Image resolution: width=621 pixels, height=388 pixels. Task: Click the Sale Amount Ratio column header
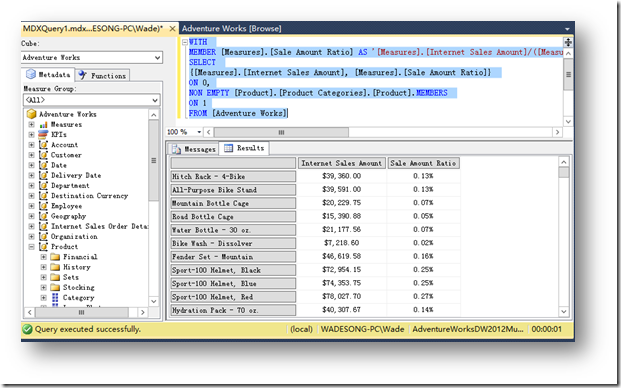(x=423, y=163)
